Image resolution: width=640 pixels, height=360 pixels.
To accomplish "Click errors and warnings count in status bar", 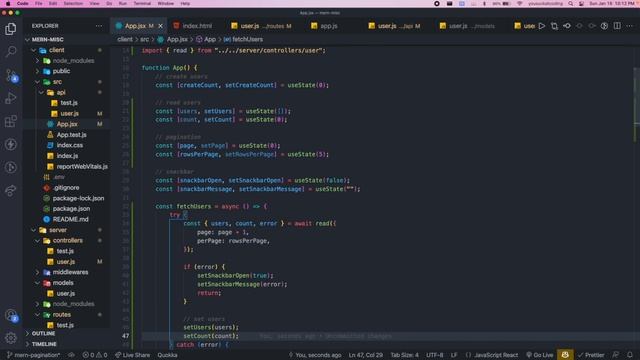I will tap(95, 355).
